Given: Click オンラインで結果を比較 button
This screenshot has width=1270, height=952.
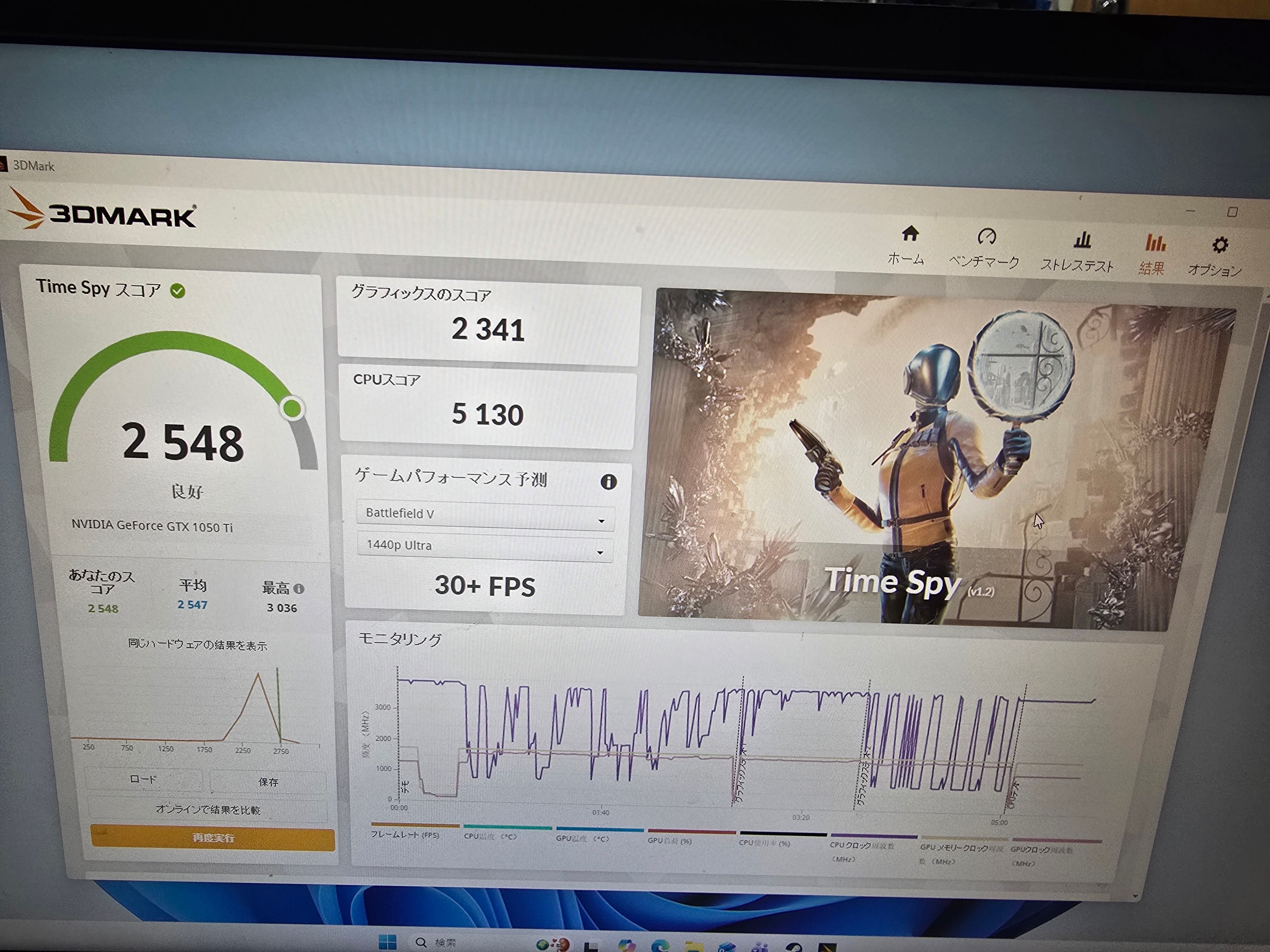Looking at the screenshot, I should [x=208, y=810].
